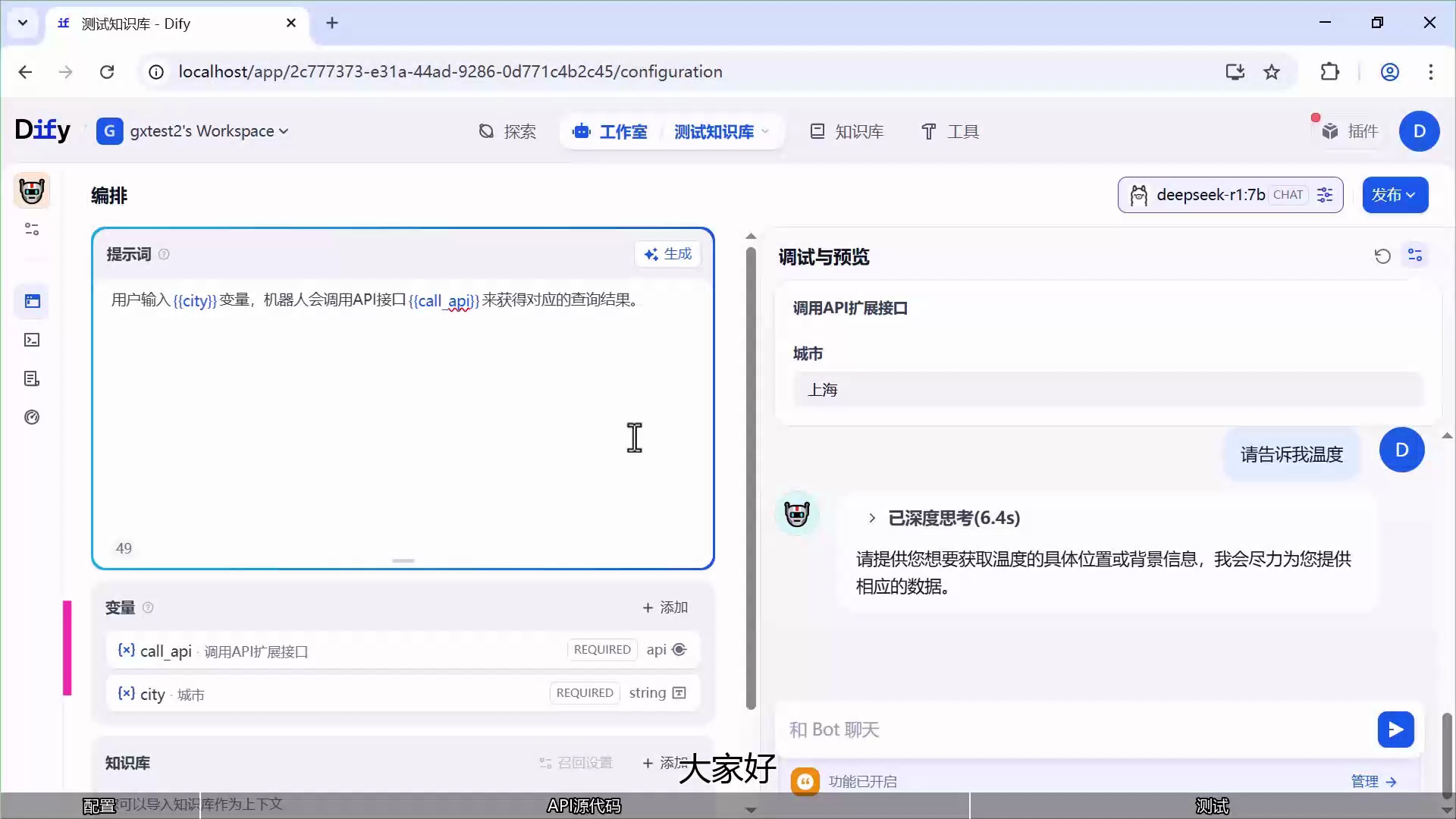Open the 发布 publish dropdown
The image size is (1456, 819).
[x=1395, y=195]
